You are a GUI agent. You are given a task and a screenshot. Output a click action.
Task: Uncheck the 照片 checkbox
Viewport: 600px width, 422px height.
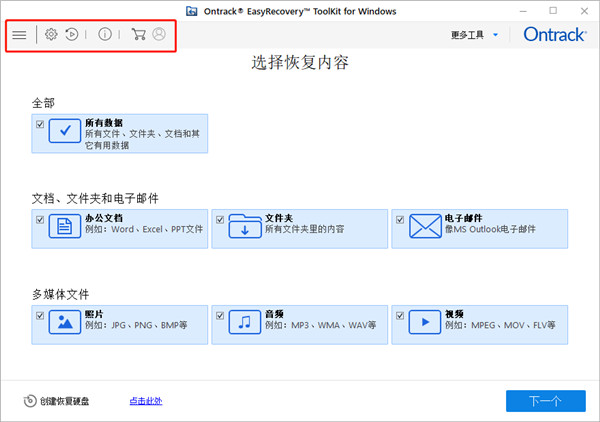point(40,316)
